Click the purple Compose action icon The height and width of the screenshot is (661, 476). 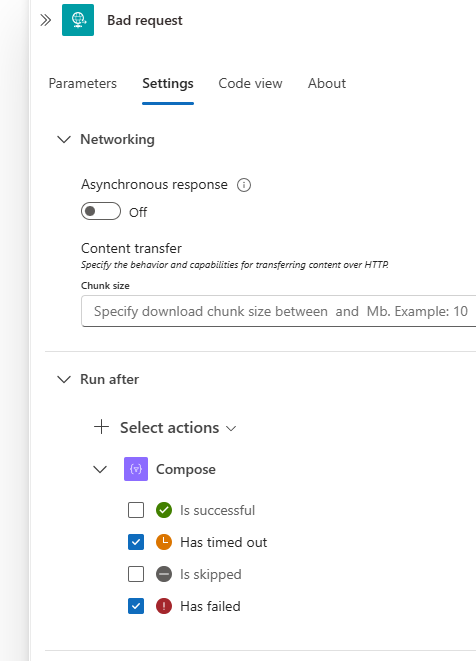pyautogui.click(x=136, y=469)
